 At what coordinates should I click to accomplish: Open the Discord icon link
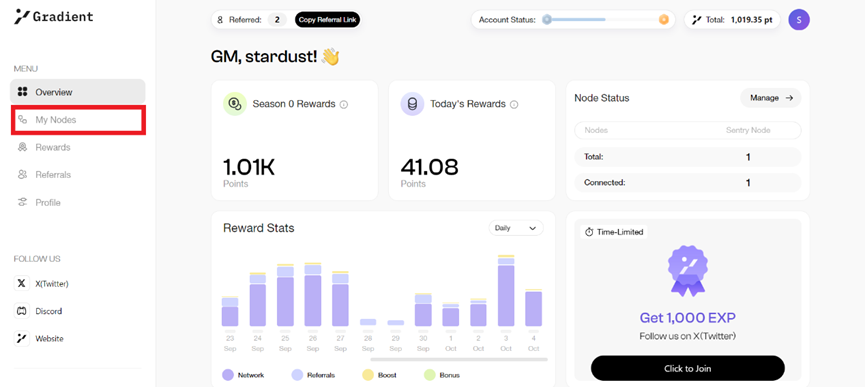point(21,311)
